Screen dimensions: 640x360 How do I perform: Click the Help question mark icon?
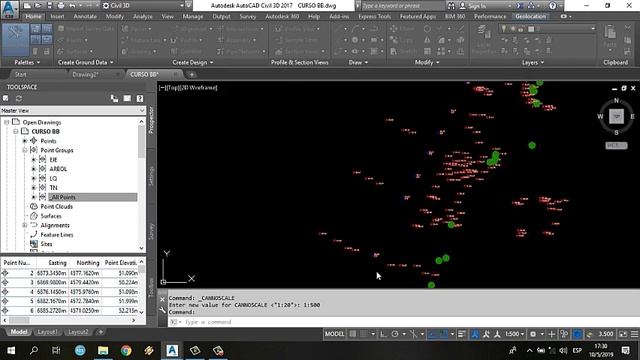(553, 6)
